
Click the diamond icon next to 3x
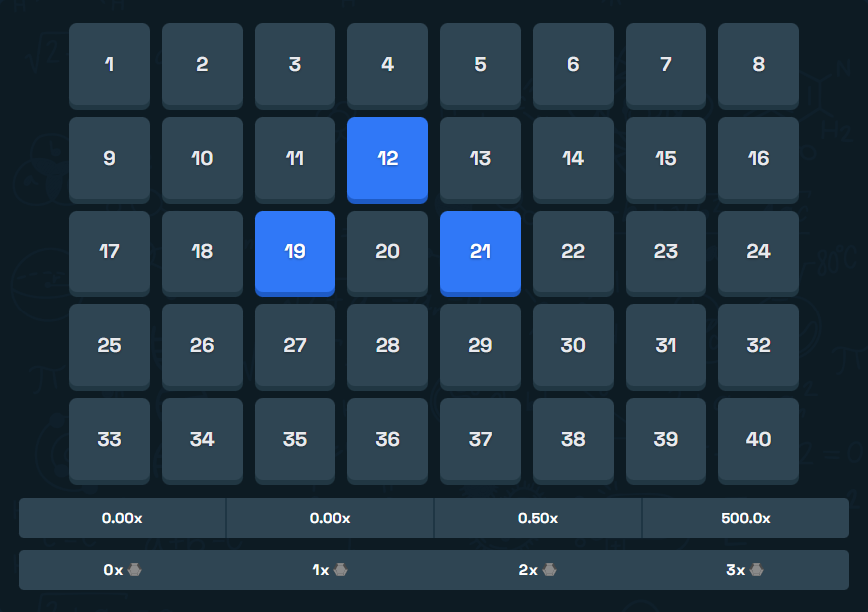tap(755, 570)
